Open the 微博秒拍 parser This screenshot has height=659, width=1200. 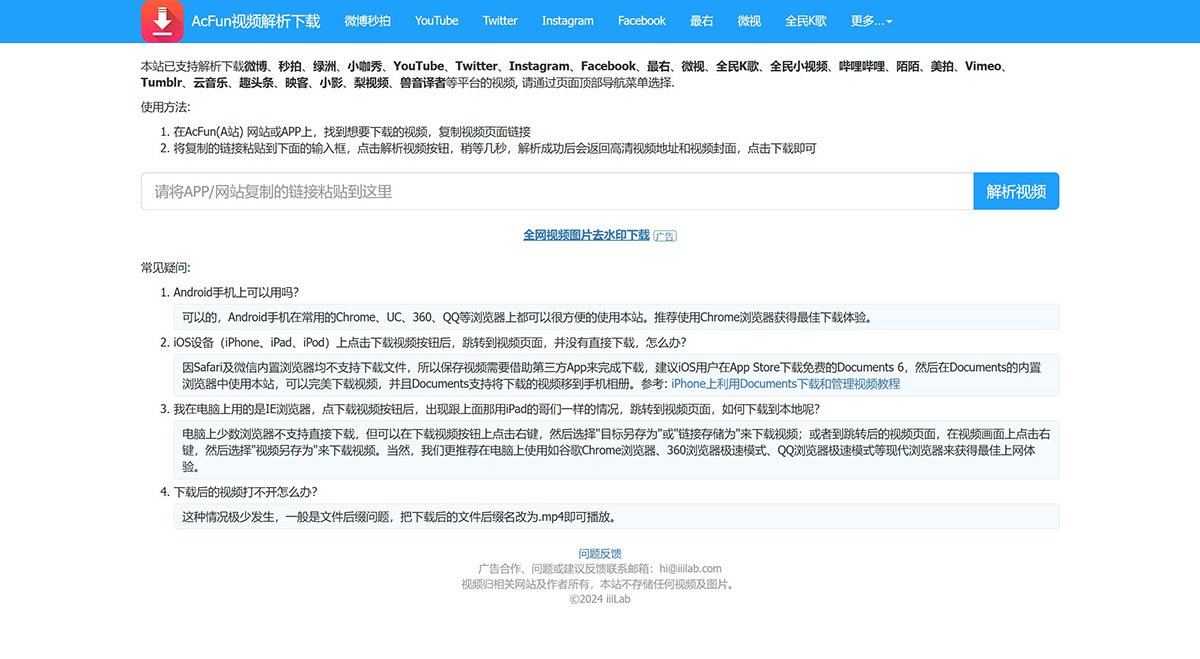point(368,20)
